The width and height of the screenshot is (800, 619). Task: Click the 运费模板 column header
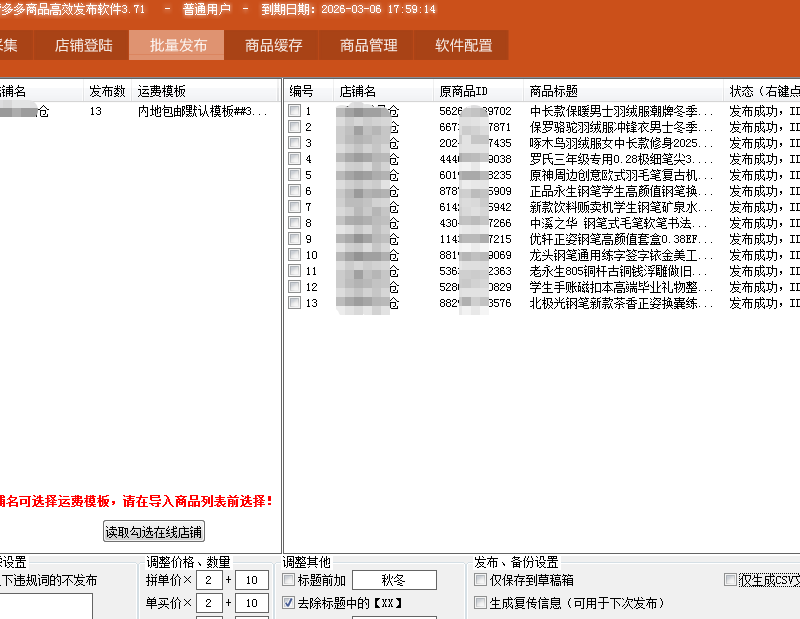point(162,91)
